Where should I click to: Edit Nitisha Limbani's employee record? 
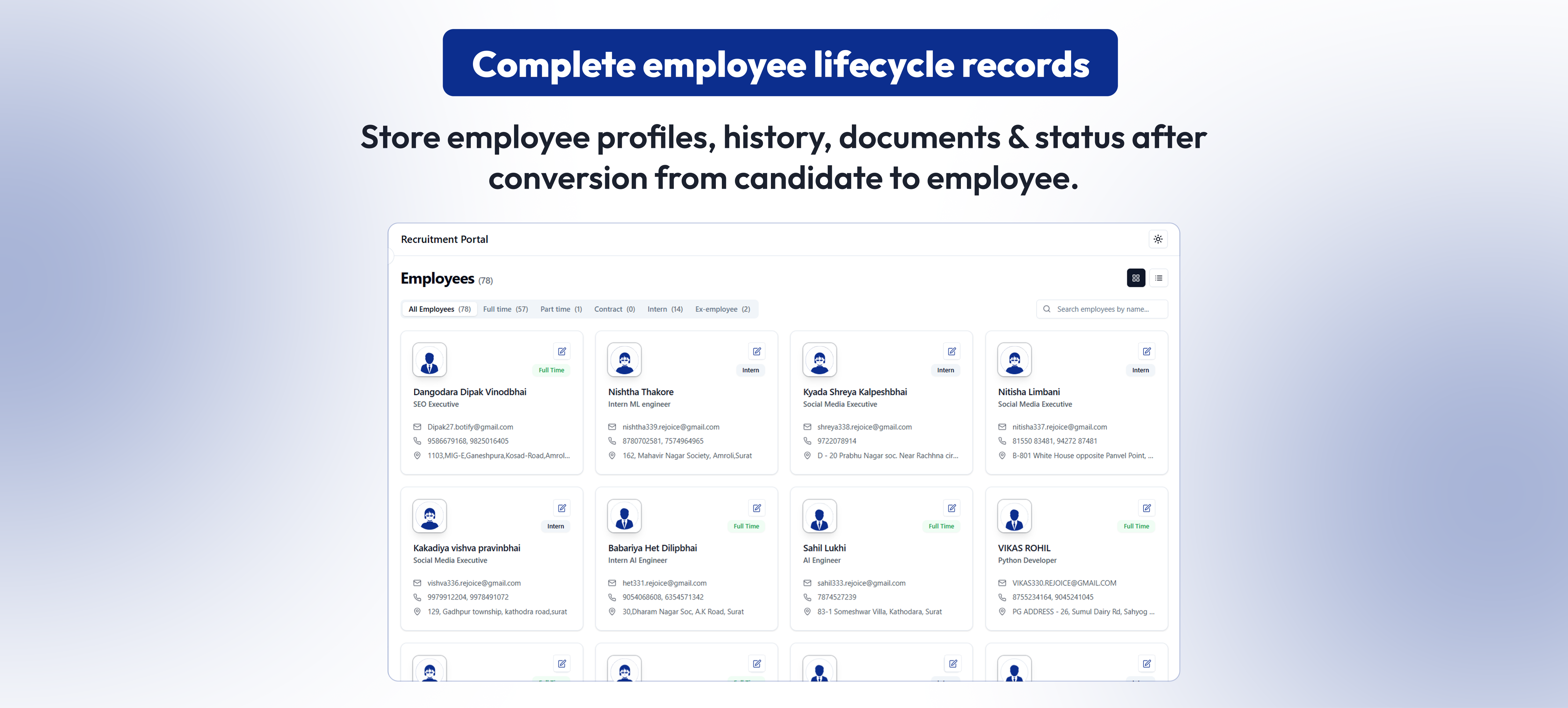(1146, 351)
